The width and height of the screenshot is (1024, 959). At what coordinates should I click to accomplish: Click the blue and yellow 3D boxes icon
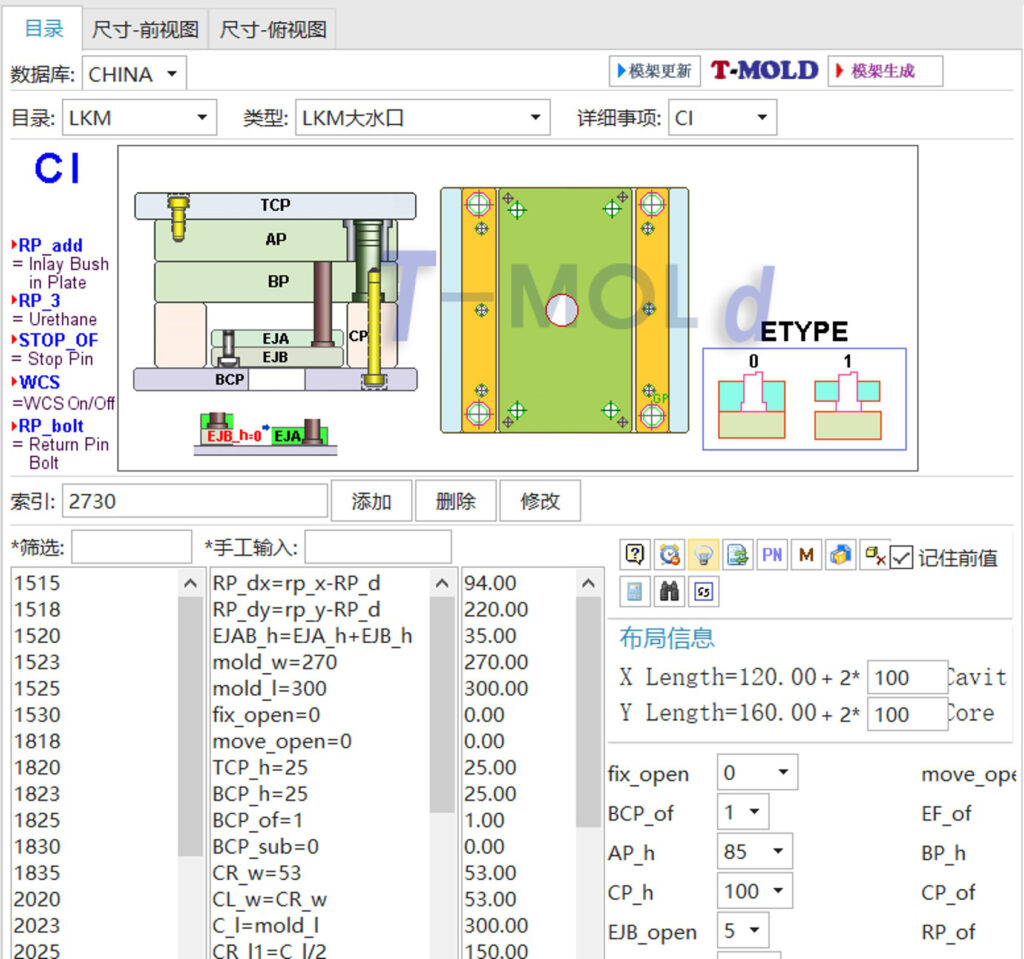pyautogui.click(x=840, y=555)
